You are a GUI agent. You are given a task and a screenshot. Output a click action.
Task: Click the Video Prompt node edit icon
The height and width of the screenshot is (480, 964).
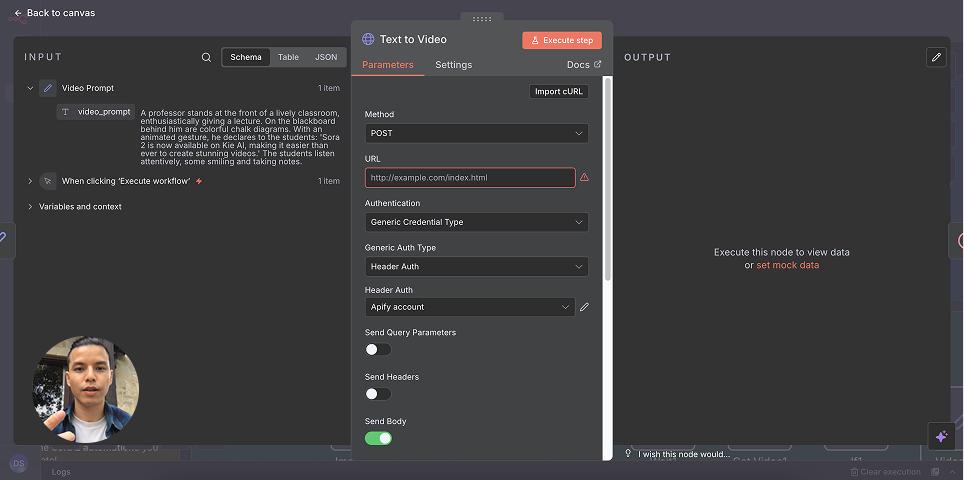[48, 88]
